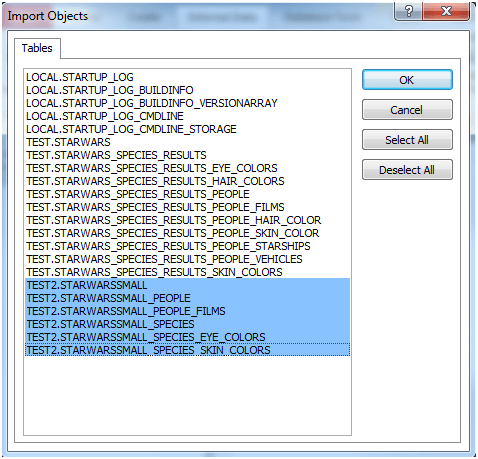Open the dialog help question mark

(408, 12)
